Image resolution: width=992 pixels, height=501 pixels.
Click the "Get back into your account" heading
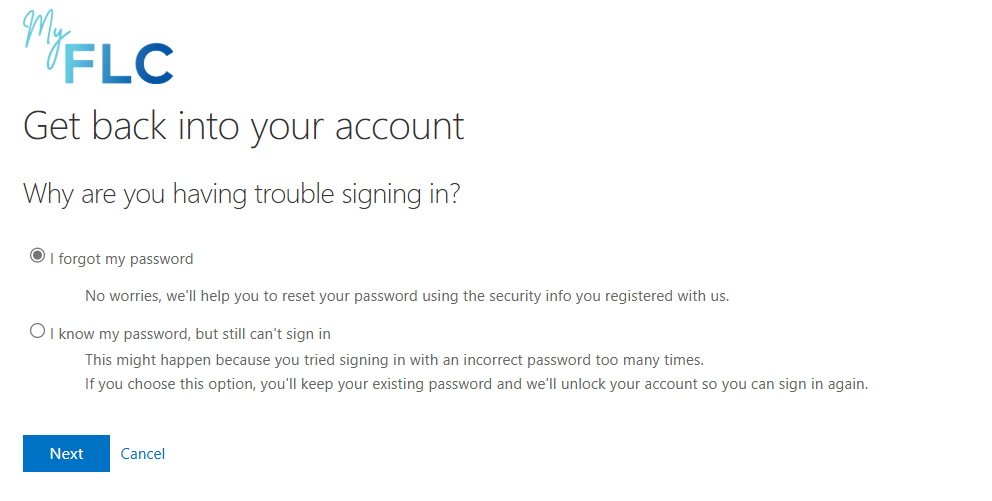(x=243, y=127)
